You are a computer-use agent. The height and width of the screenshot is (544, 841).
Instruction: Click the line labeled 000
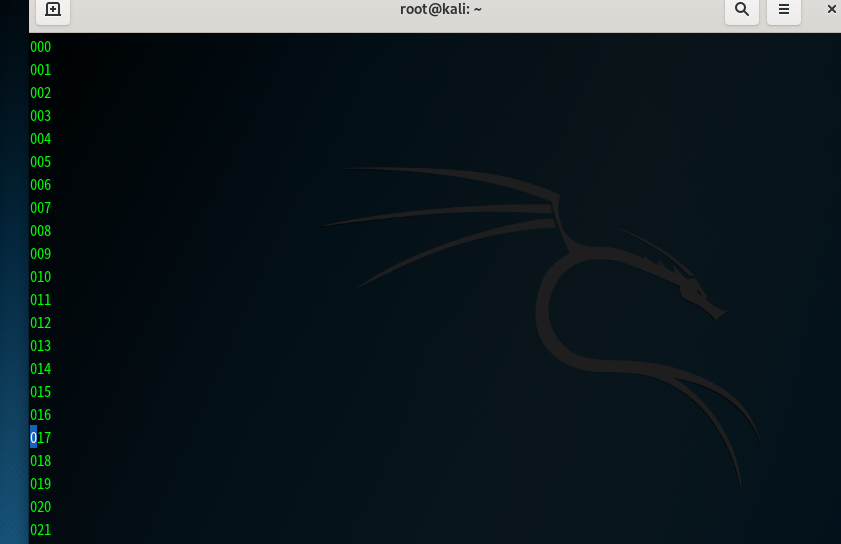41,47
